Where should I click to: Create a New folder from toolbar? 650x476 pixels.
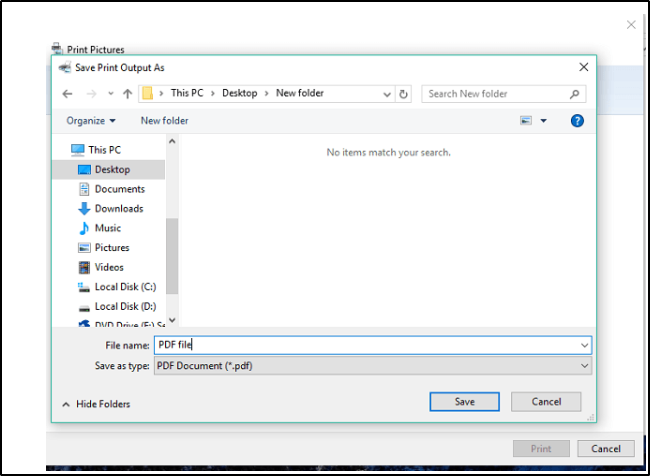click(165, 121)
